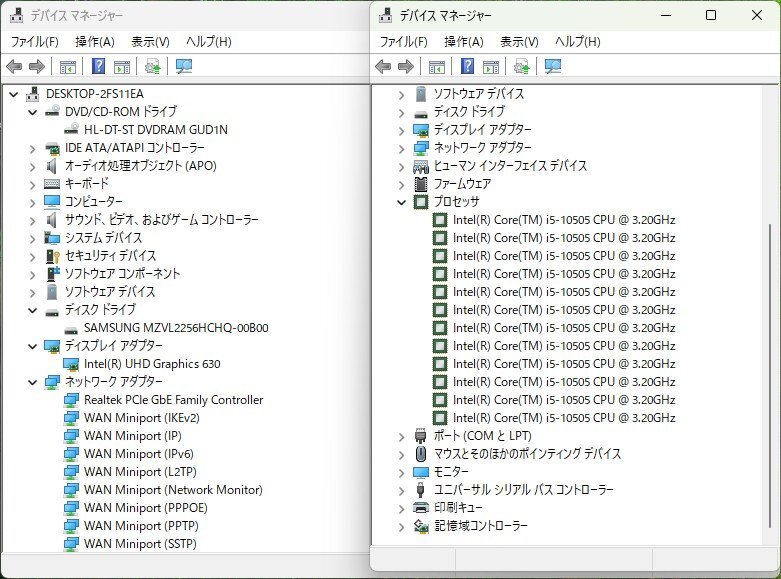Screen dimensions: 781x579
Task: Expand the セキュリティ デバイス category
Action: pos(32,256)
